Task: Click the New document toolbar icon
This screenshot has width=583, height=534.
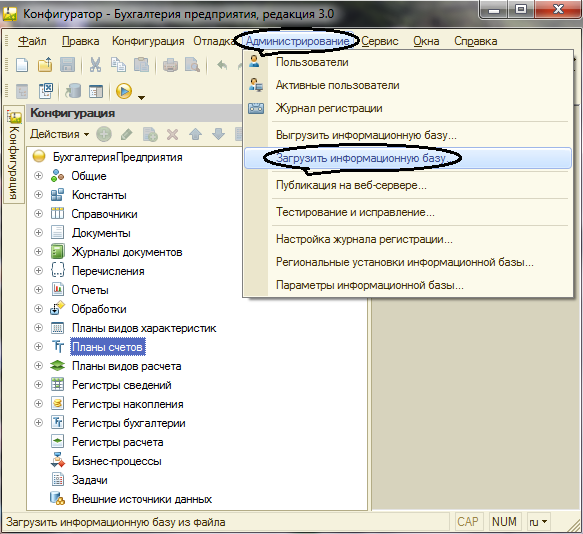Action: (22, 65)
